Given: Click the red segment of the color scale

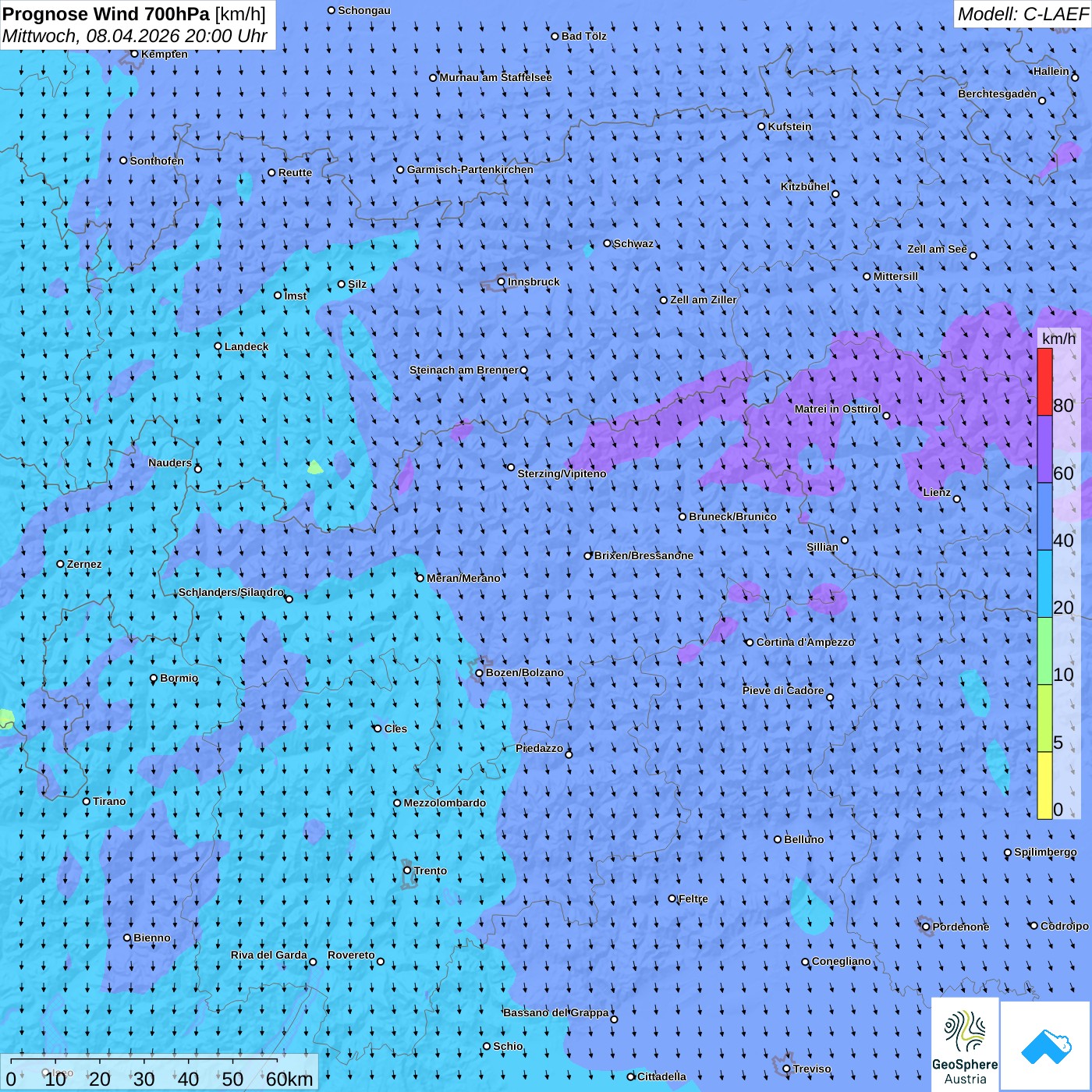Looking at the screenshot, I should (x=1044, y=381).
